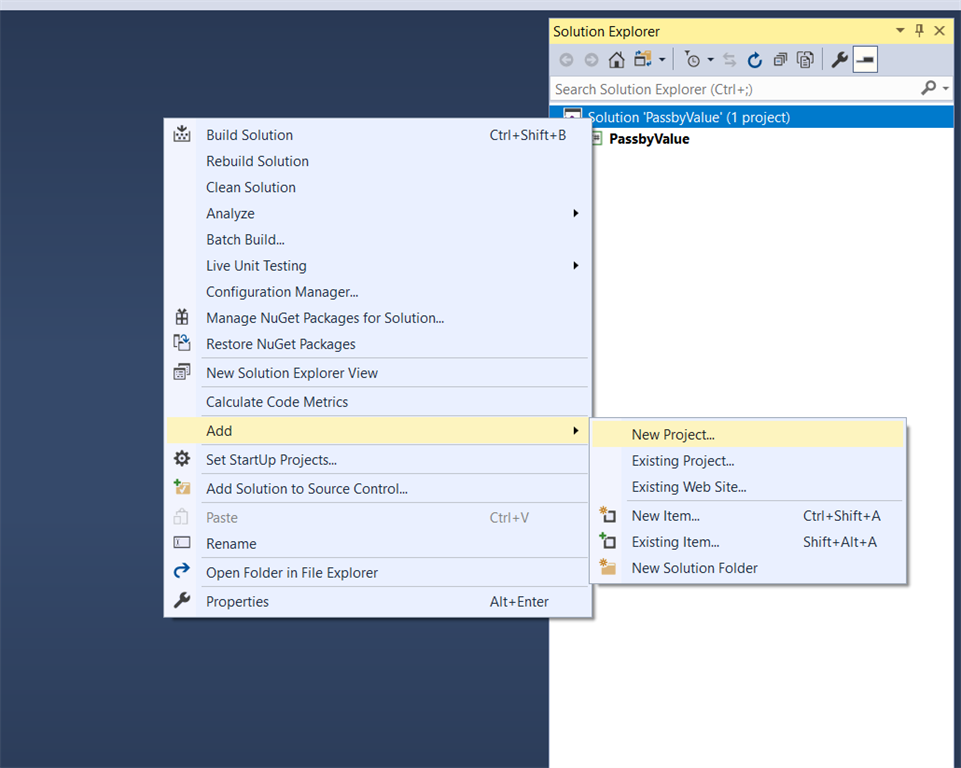Click the Show All Files icon
Screen dimensions: 961x768
tap(805, 60)
